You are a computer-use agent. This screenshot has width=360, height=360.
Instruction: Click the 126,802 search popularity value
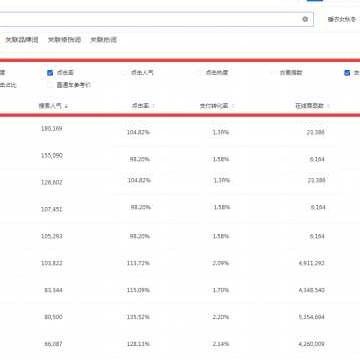click(x=52, y=182)
